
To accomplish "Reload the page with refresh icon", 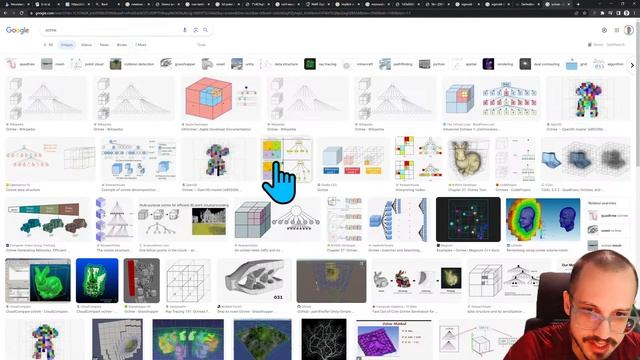I will coord(22,13).
